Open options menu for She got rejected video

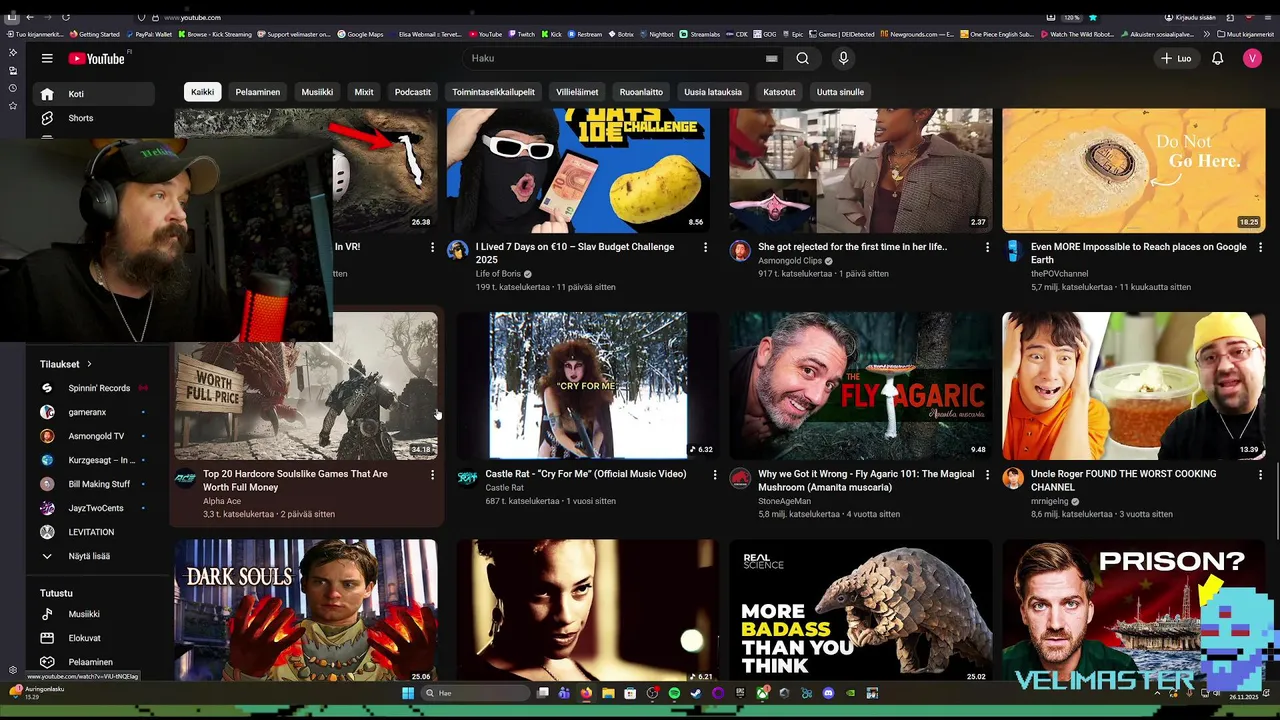coord(987,247)
